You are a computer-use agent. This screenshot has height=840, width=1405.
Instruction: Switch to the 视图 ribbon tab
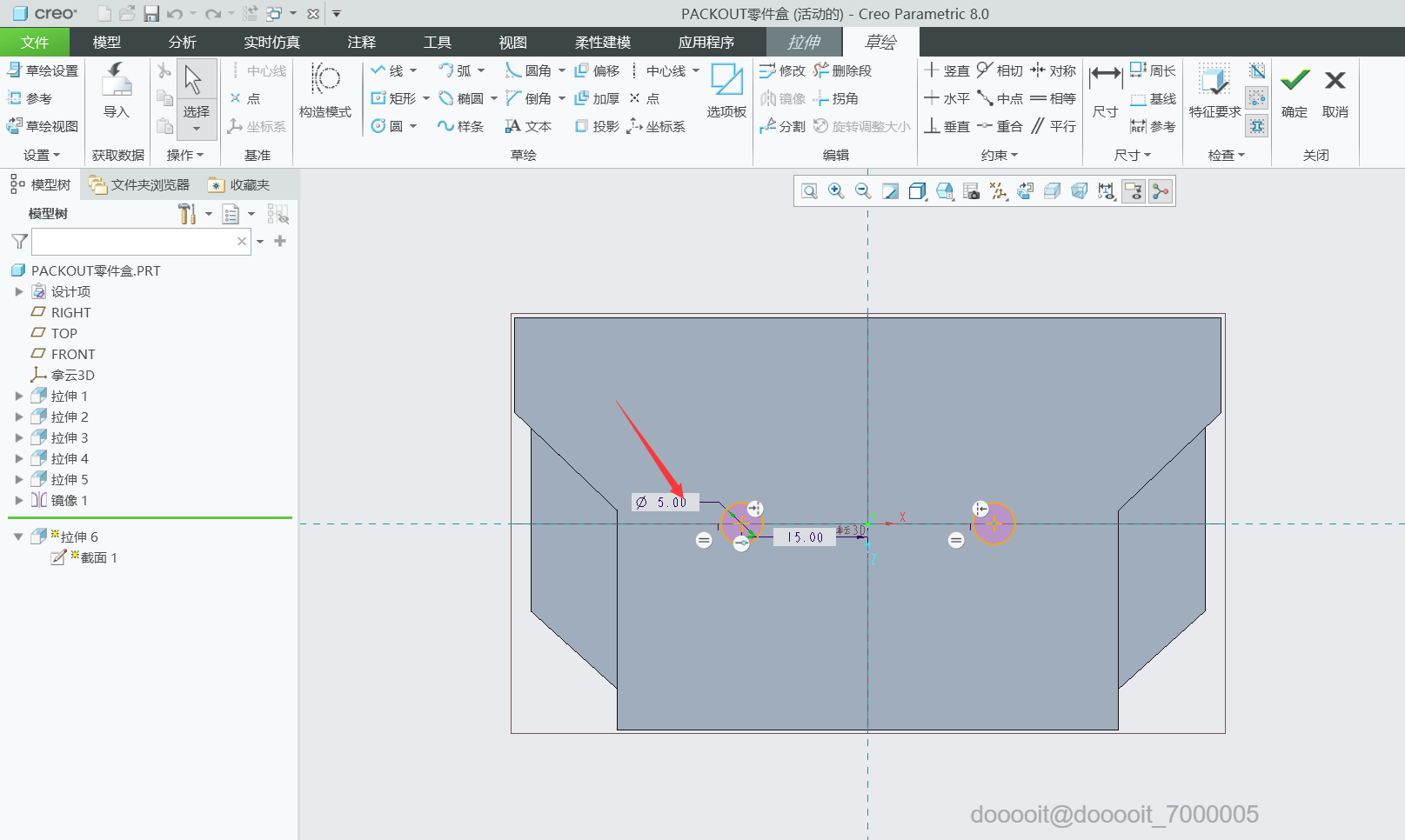click(513, 42)
